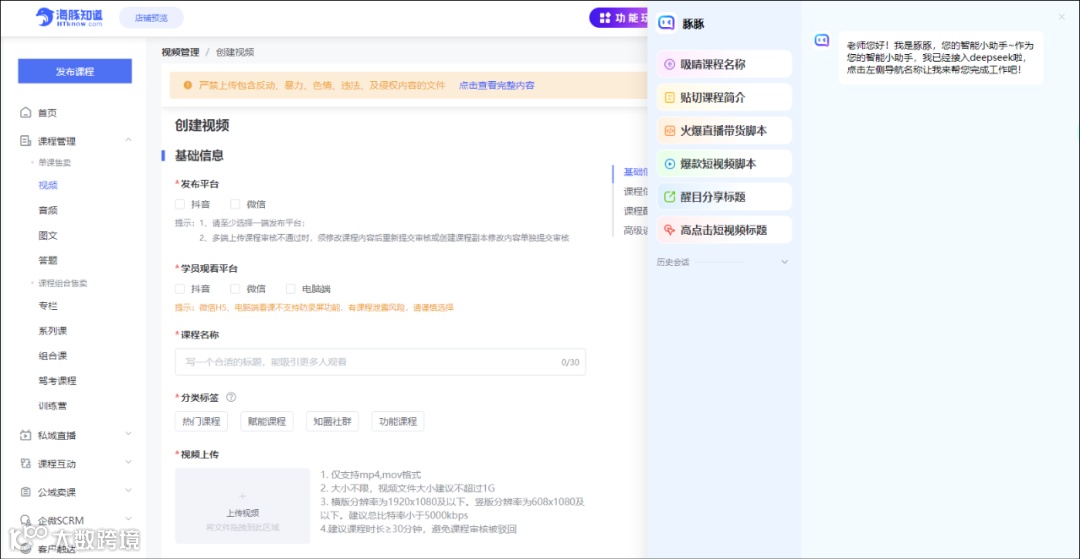Click the 店铺预览 button
The image size is (1080, 559).
click(151, 18)
